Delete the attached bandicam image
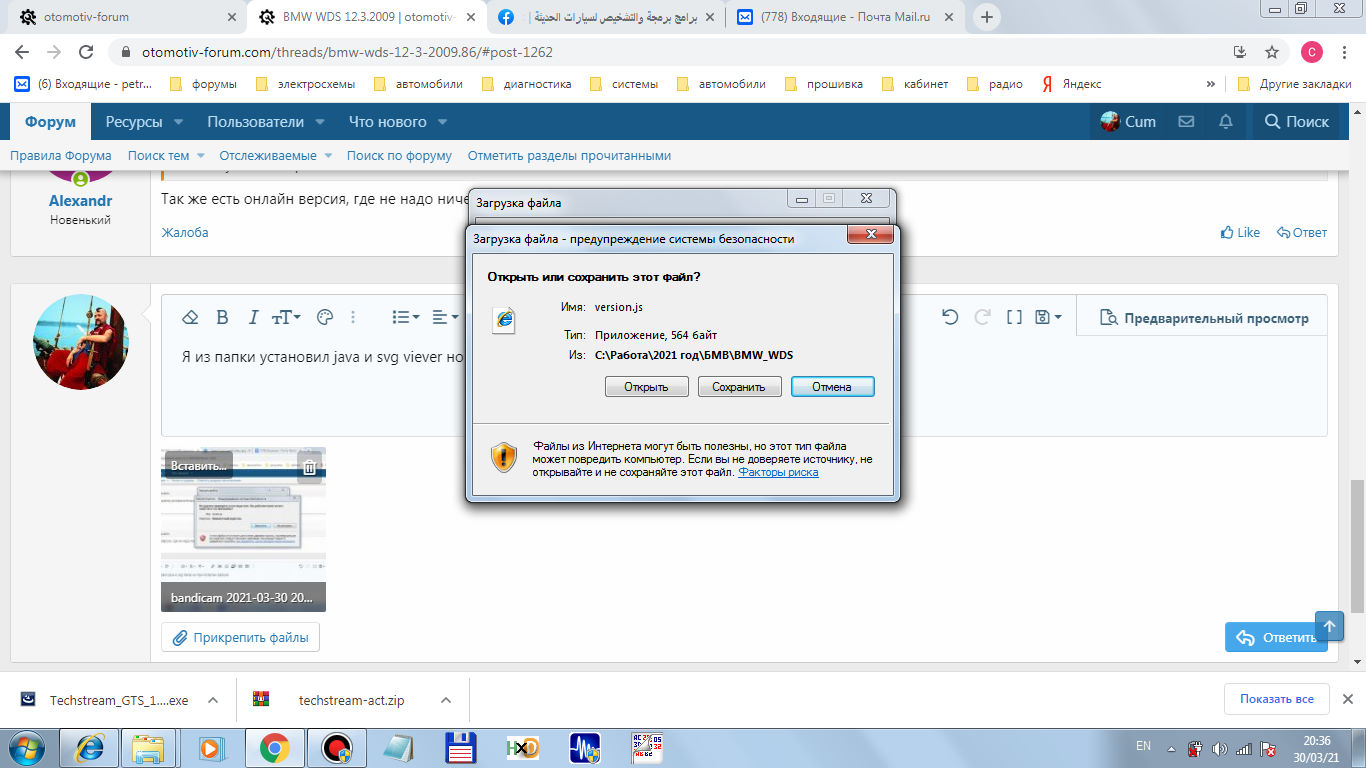Viewport: 1366px width, 768px height. (310, 466)
